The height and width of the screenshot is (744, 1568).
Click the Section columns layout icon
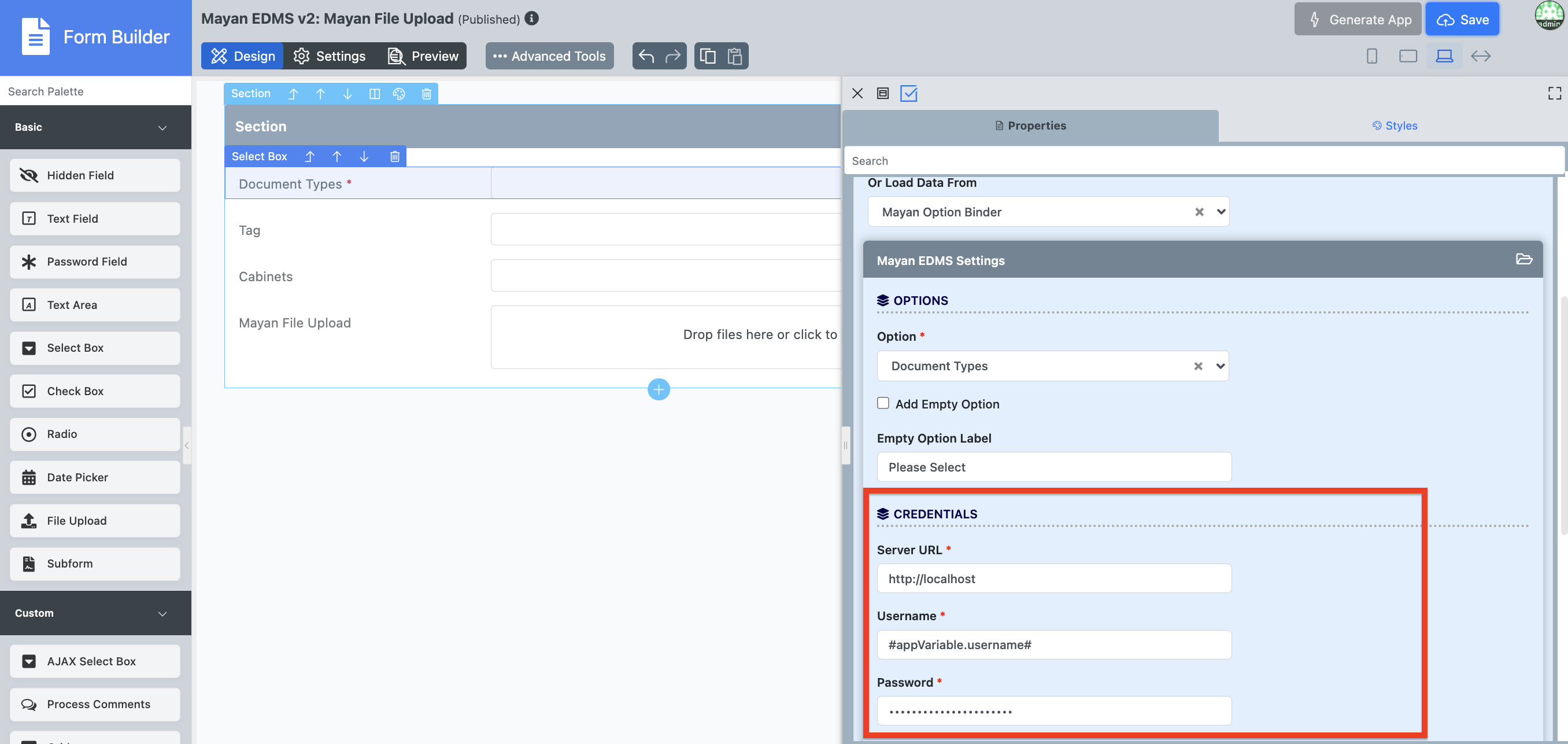pyautogui.click(x=374, y=94)
